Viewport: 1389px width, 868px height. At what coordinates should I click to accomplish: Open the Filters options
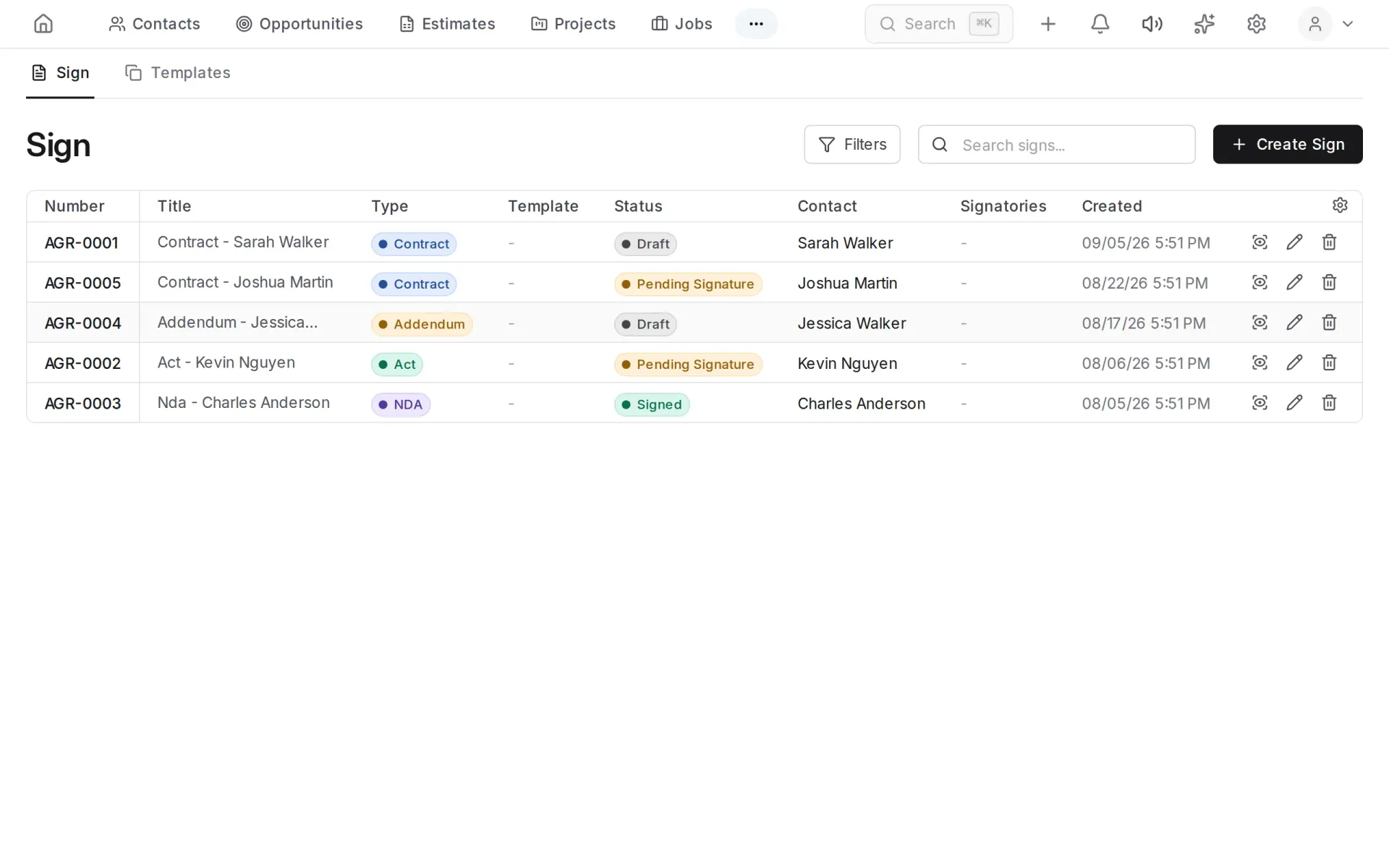pos(852,145)
